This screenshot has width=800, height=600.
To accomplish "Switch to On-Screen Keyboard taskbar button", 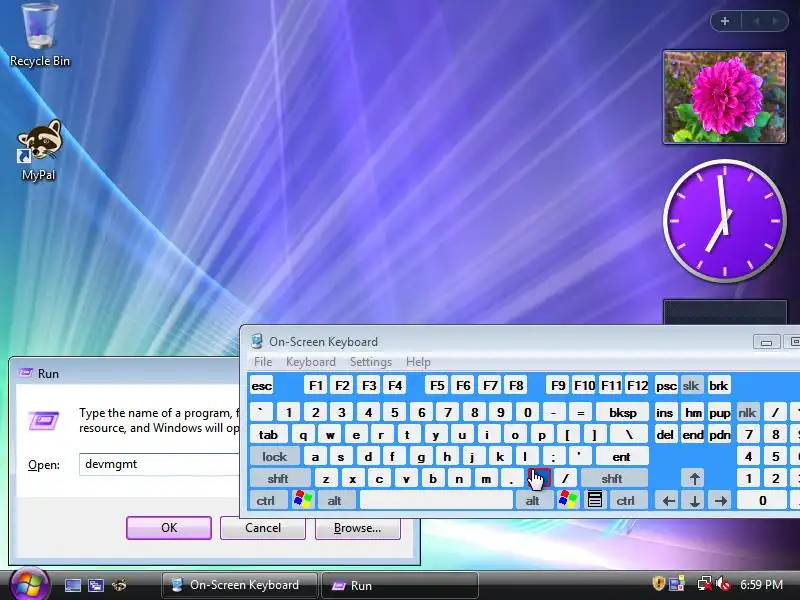I will click(x=239, y=585).
